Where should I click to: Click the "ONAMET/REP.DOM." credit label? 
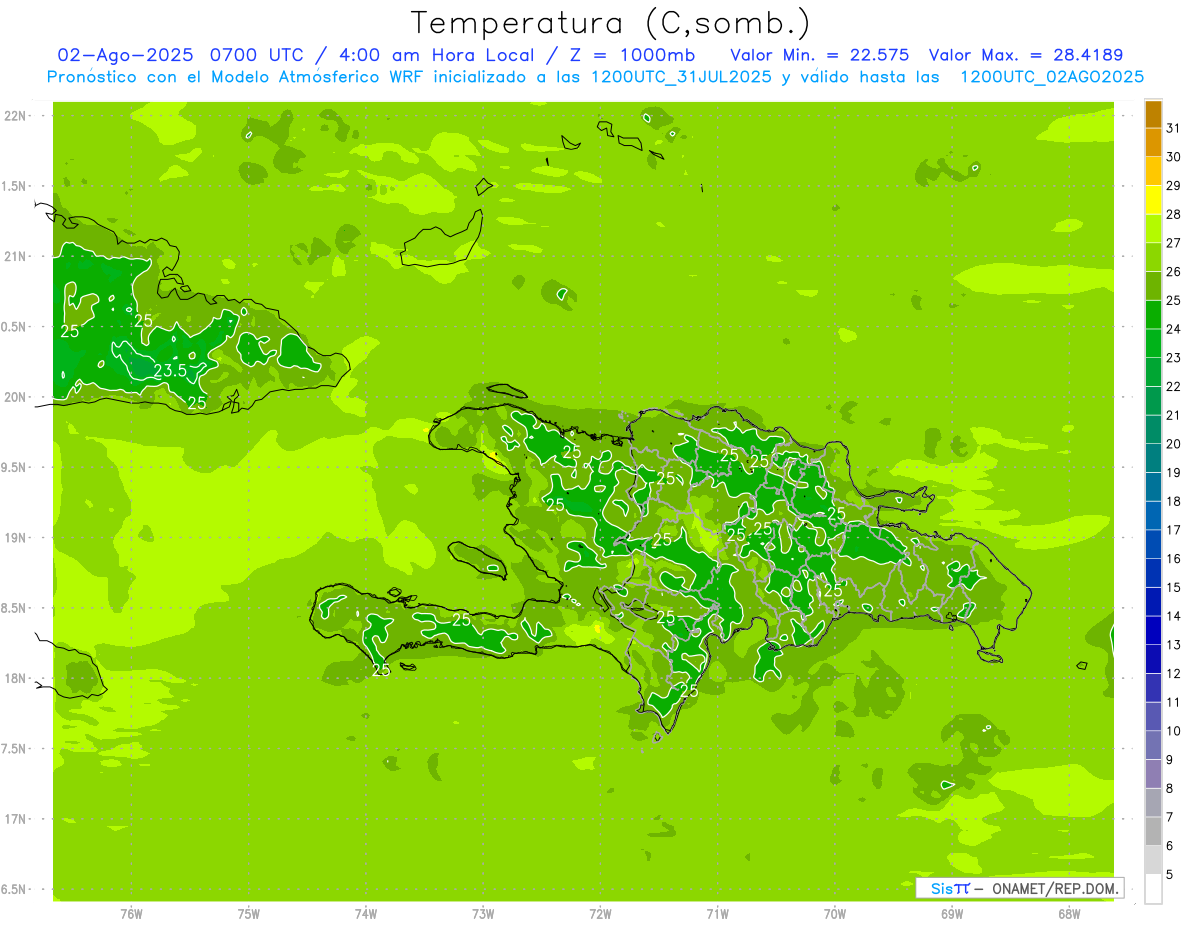[1054, 888]
